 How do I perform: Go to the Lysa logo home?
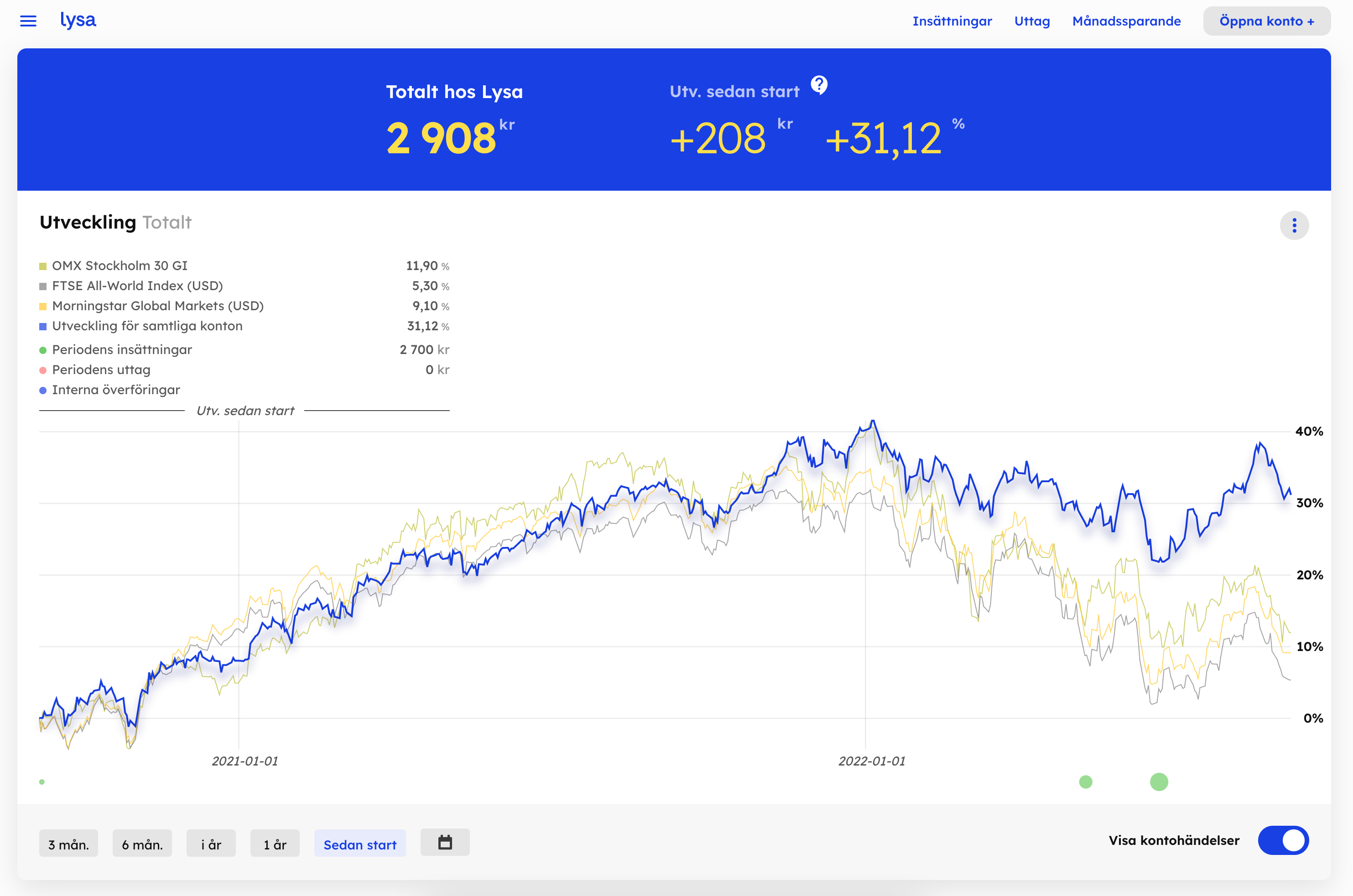click(78, 20)
